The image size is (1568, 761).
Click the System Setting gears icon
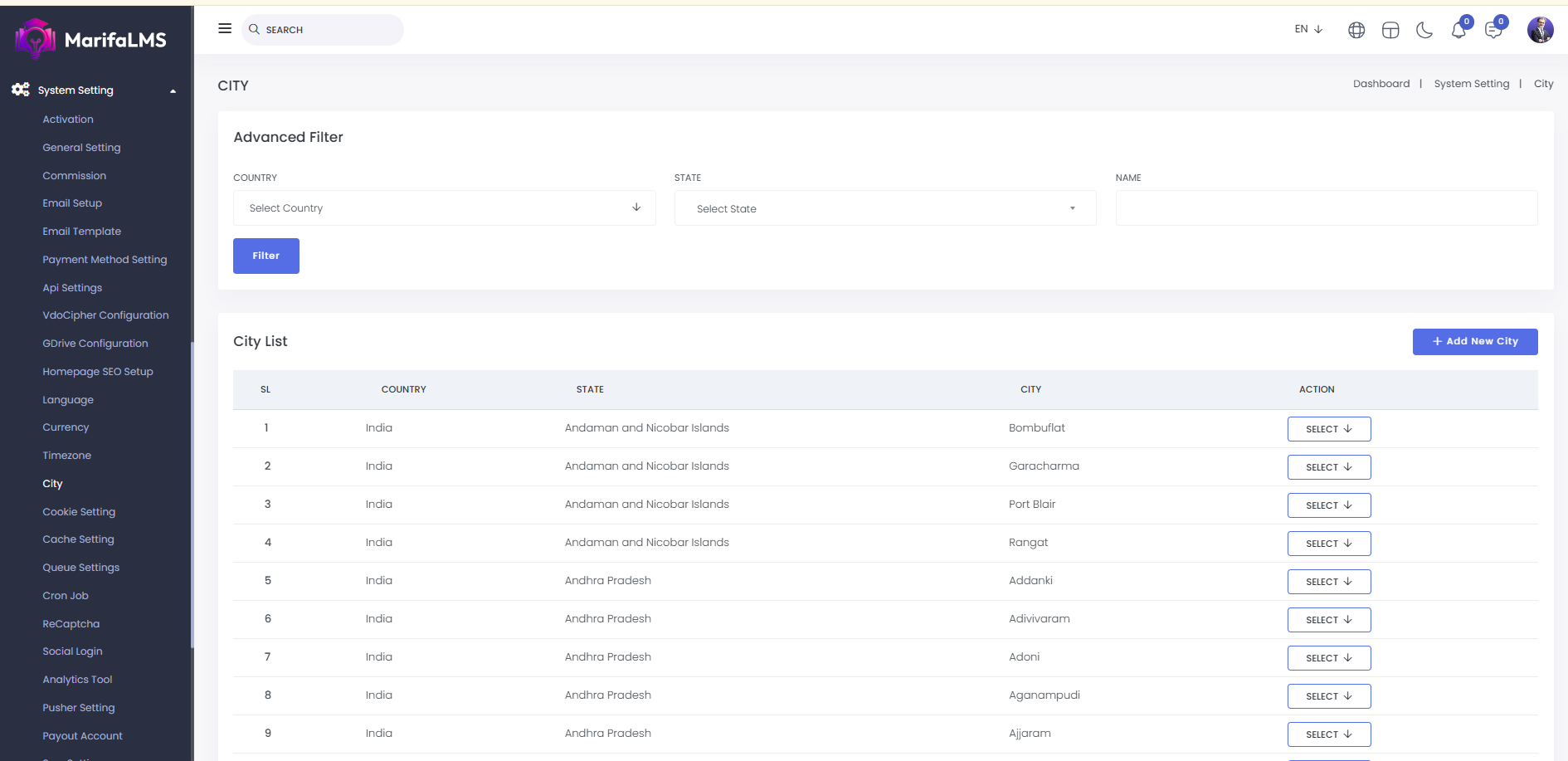click(21, 90)
